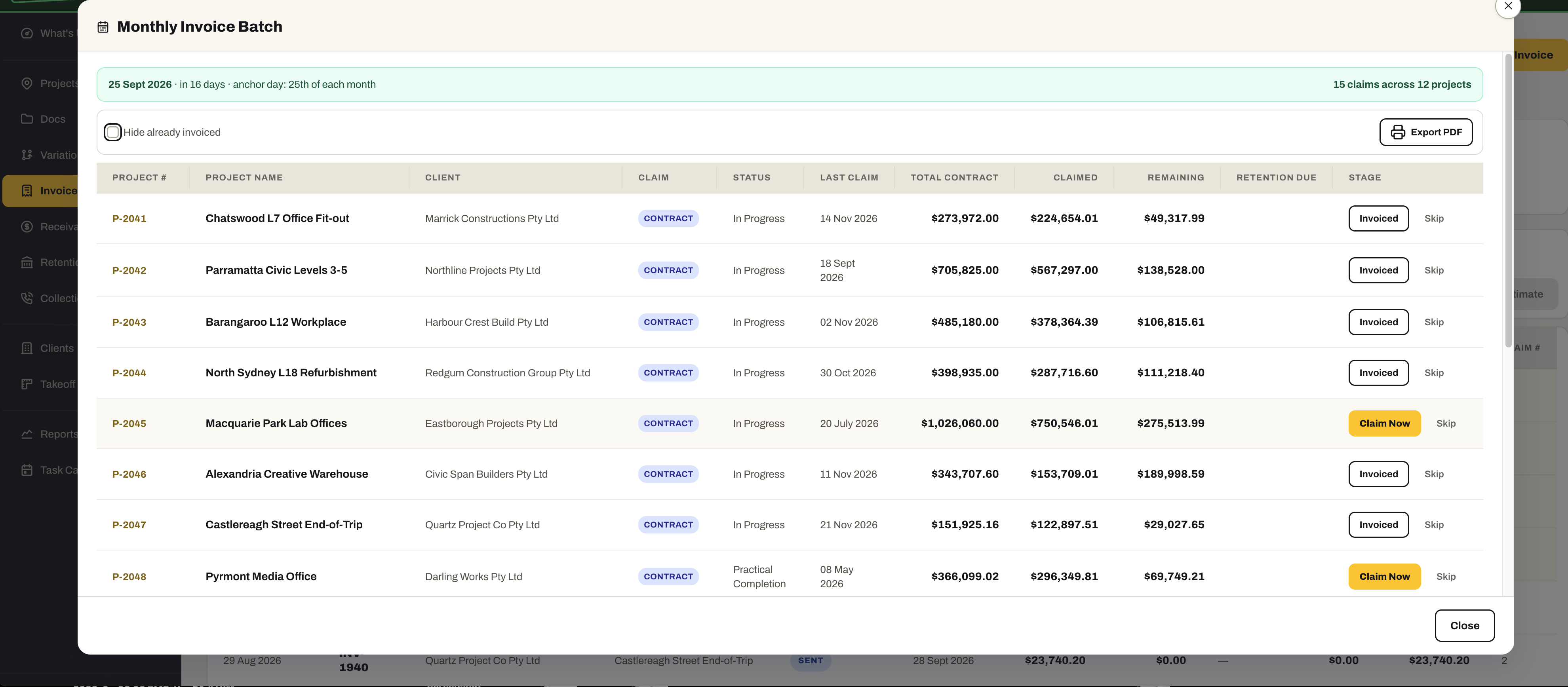Click remaining amount $49,317.99
Viewport: 1568px width, 687px height.
(1174, 218)
